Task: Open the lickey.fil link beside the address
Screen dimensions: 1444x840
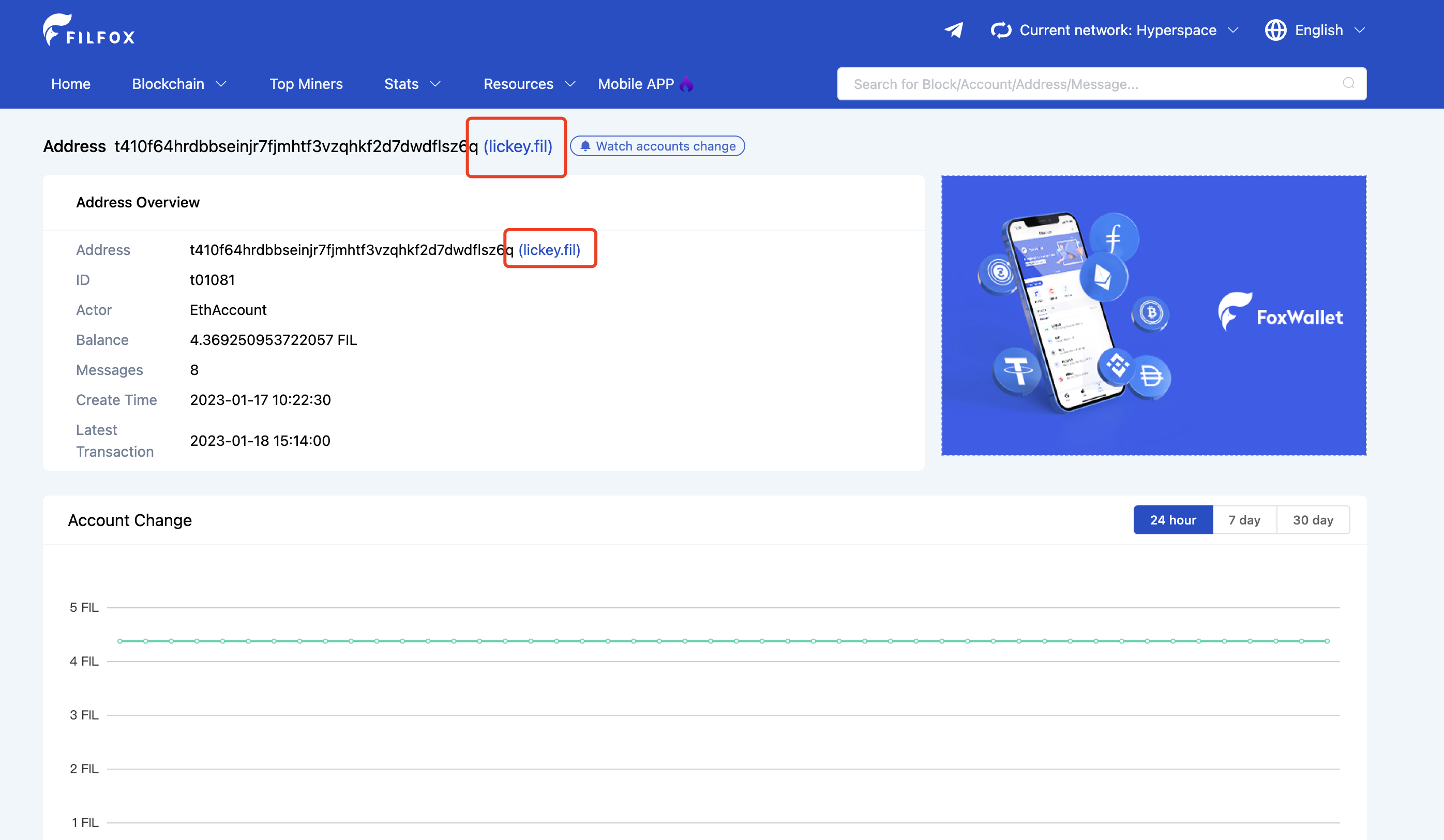Action: click(516, 146)
